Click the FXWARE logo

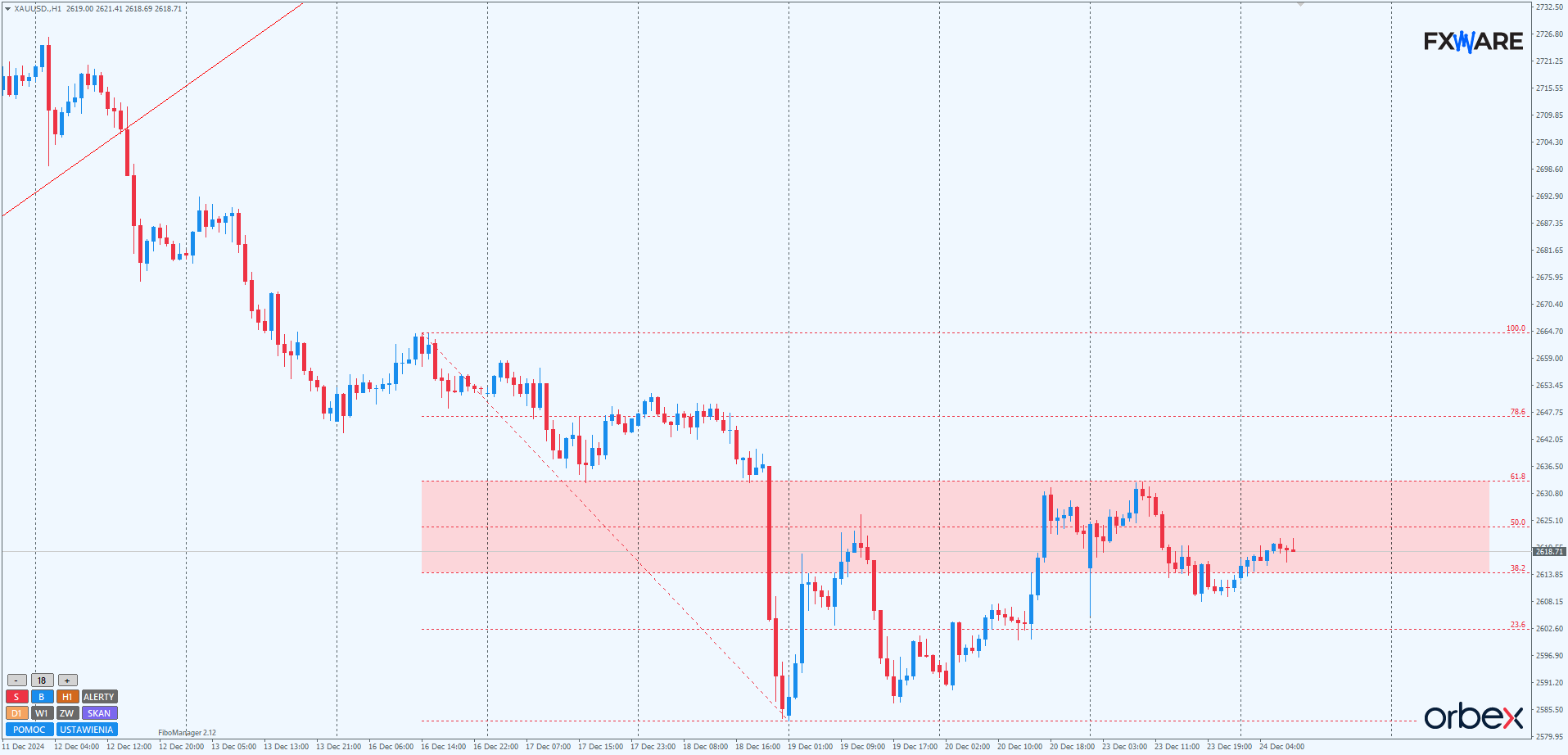point(1473,41)
